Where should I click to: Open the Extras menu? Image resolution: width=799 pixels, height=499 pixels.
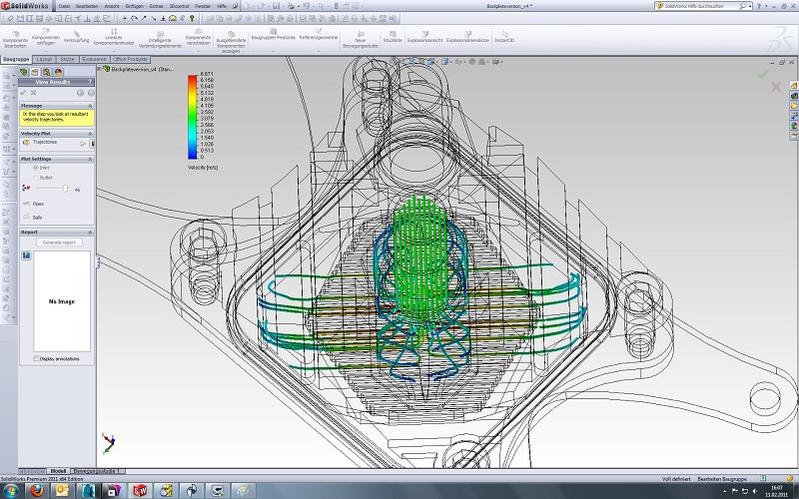pyautogui.click(x=156, y=6)
